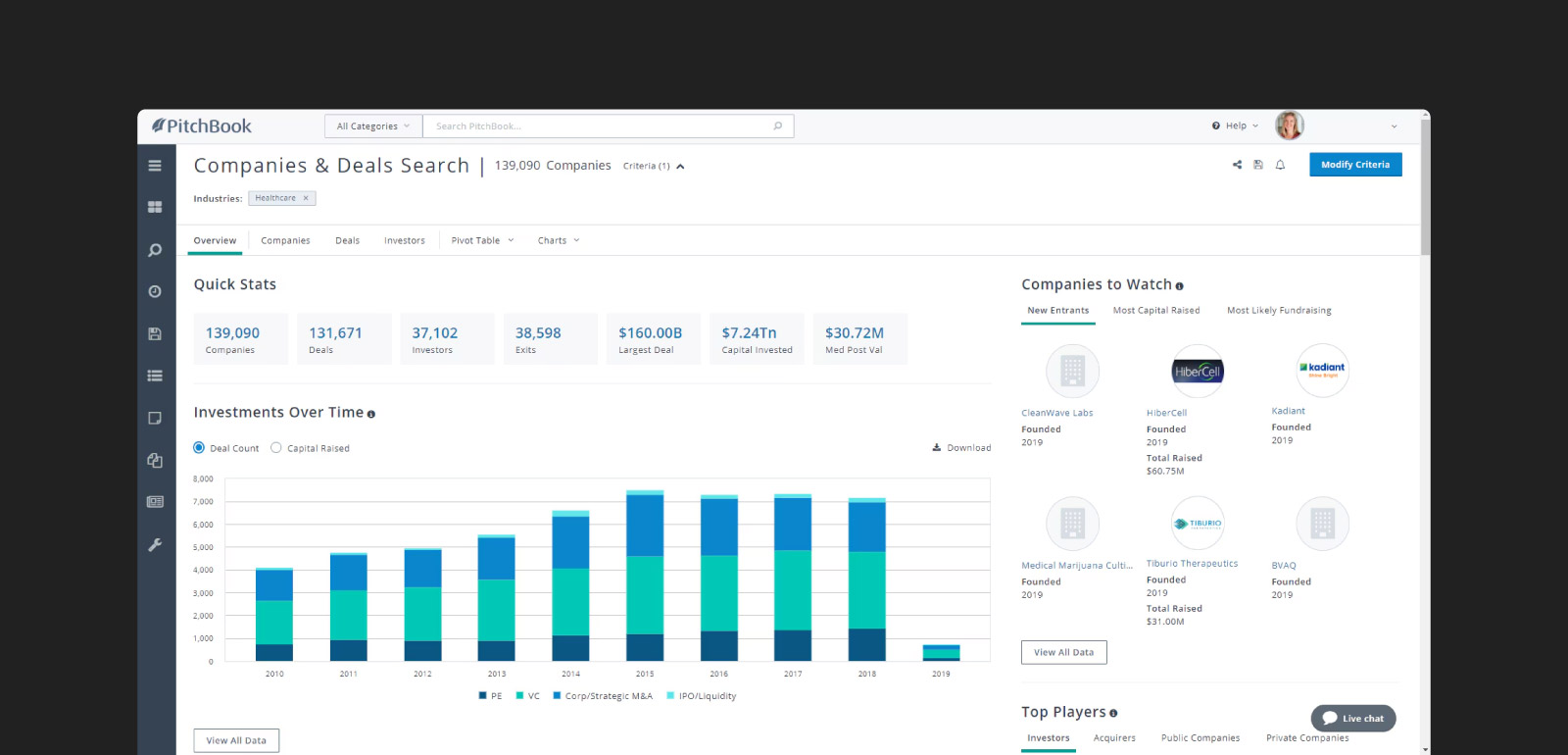
Task: Select Top Players Public Companies tab
Action: 1200,738
